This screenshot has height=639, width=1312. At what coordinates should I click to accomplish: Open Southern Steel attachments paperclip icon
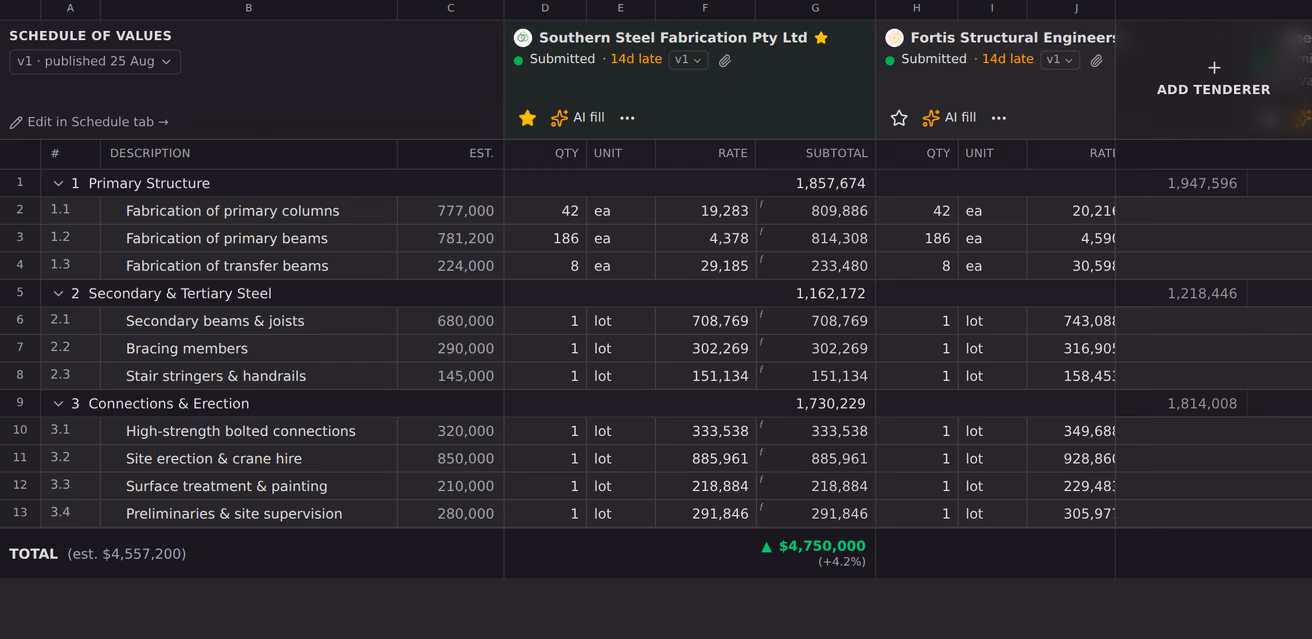click(x=725, y=60)
